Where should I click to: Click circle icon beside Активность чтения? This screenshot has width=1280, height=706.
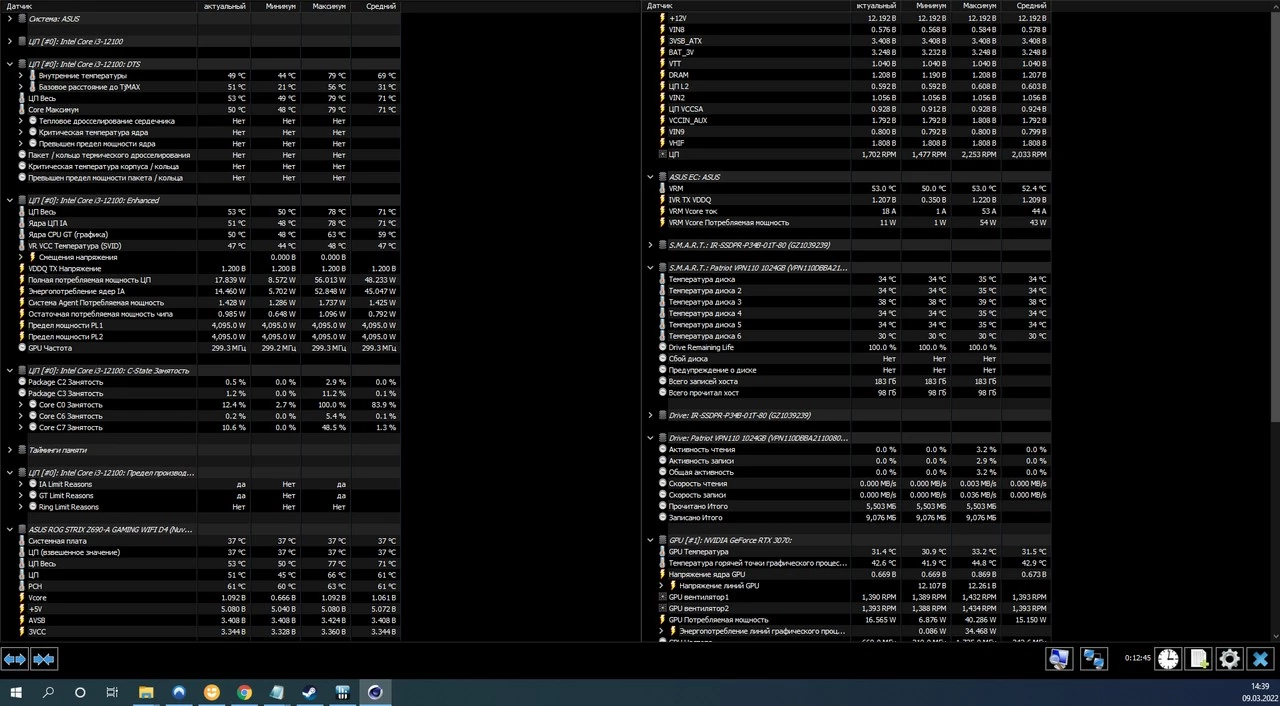(662, 450)
